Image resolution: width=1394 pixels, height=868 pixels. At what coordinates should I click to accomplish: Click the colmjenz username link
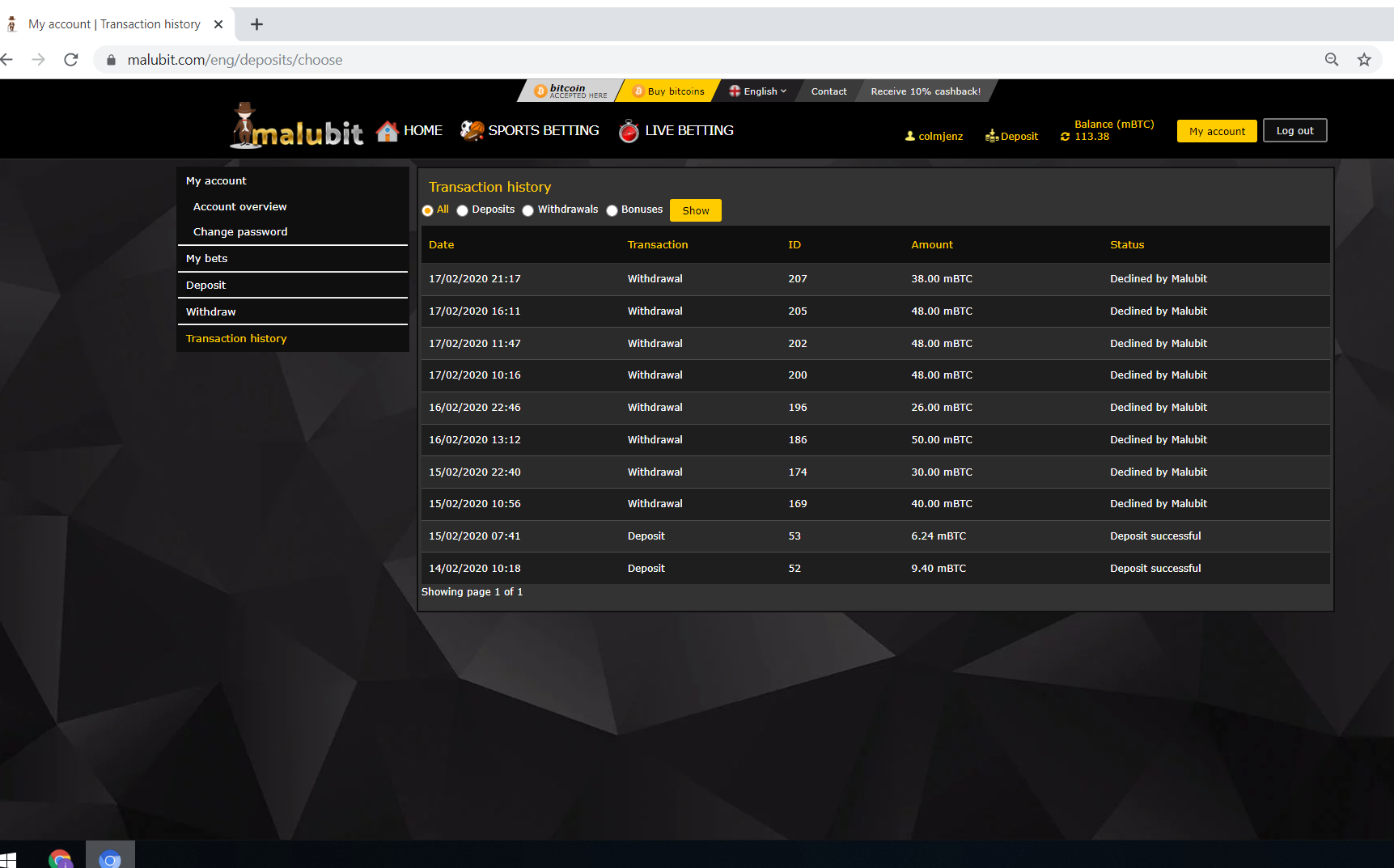[941, 137]
